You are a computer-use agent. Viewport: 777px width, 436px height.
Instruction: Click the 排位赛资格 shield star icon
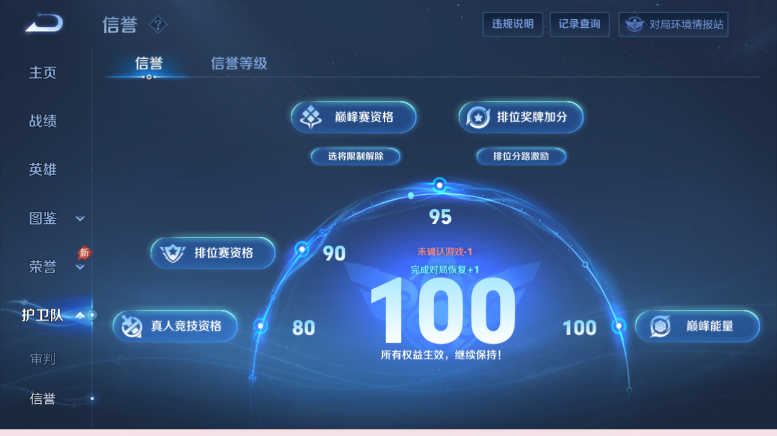[172, 253]
